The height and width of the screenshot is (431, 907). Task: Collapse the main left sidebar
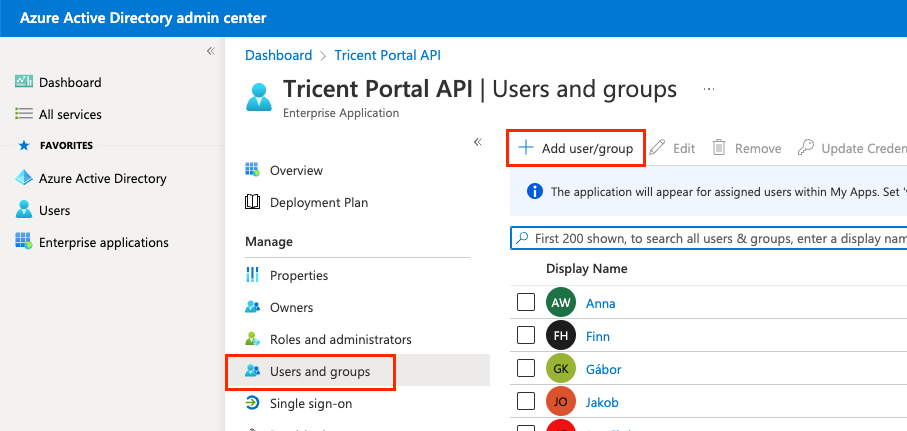pyautogui.click(x=211, y=51)
